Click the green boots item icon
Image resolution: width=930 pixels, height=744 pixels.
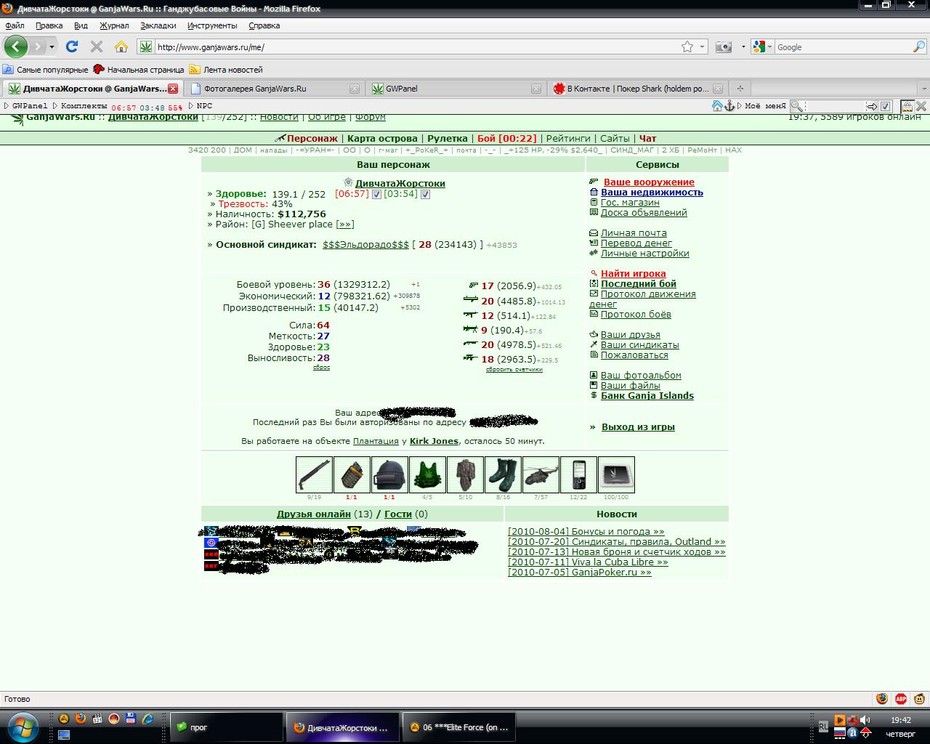[503, 475]
